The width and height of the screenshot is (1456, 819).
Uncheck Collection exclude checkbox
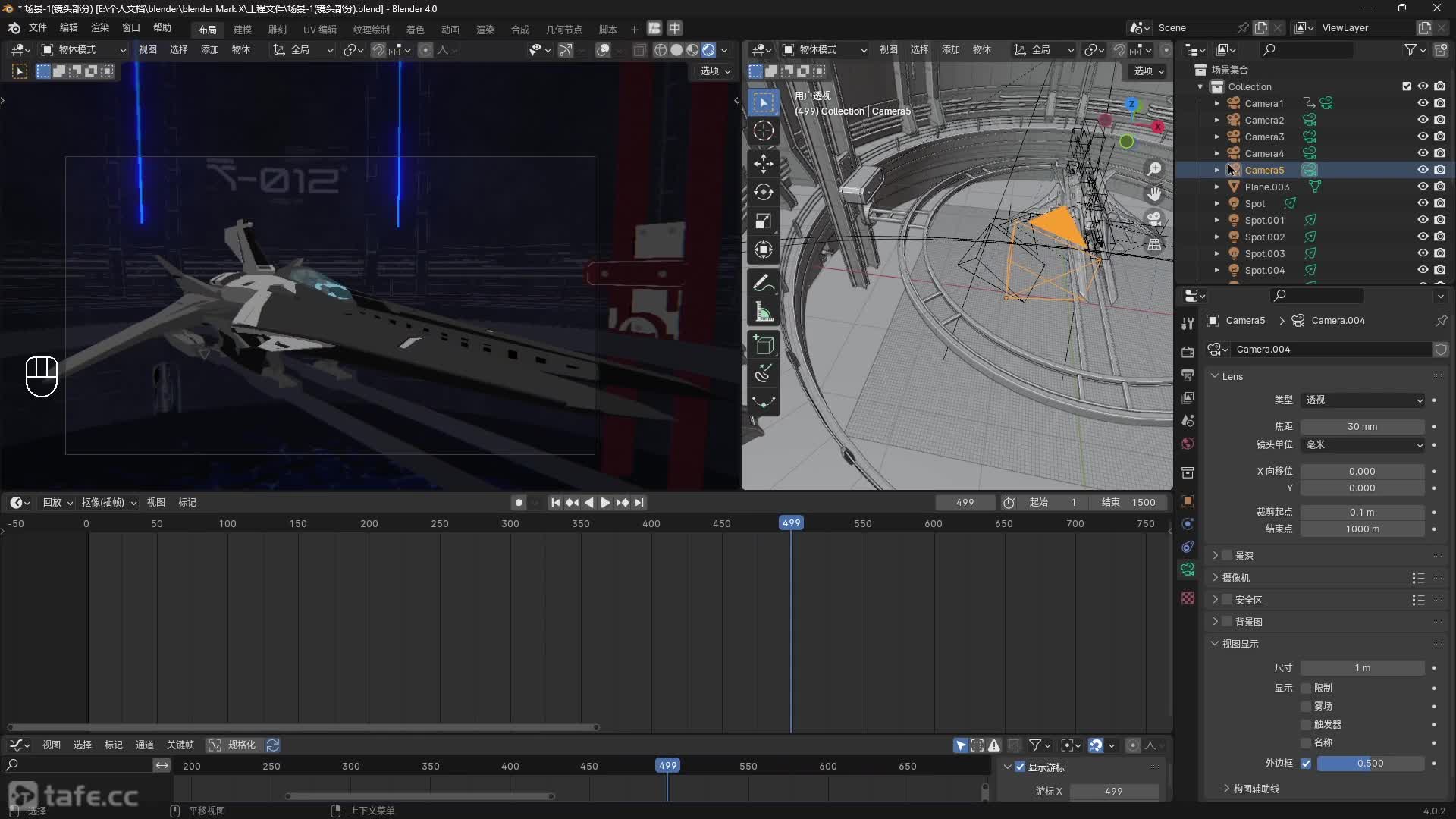1407,86
